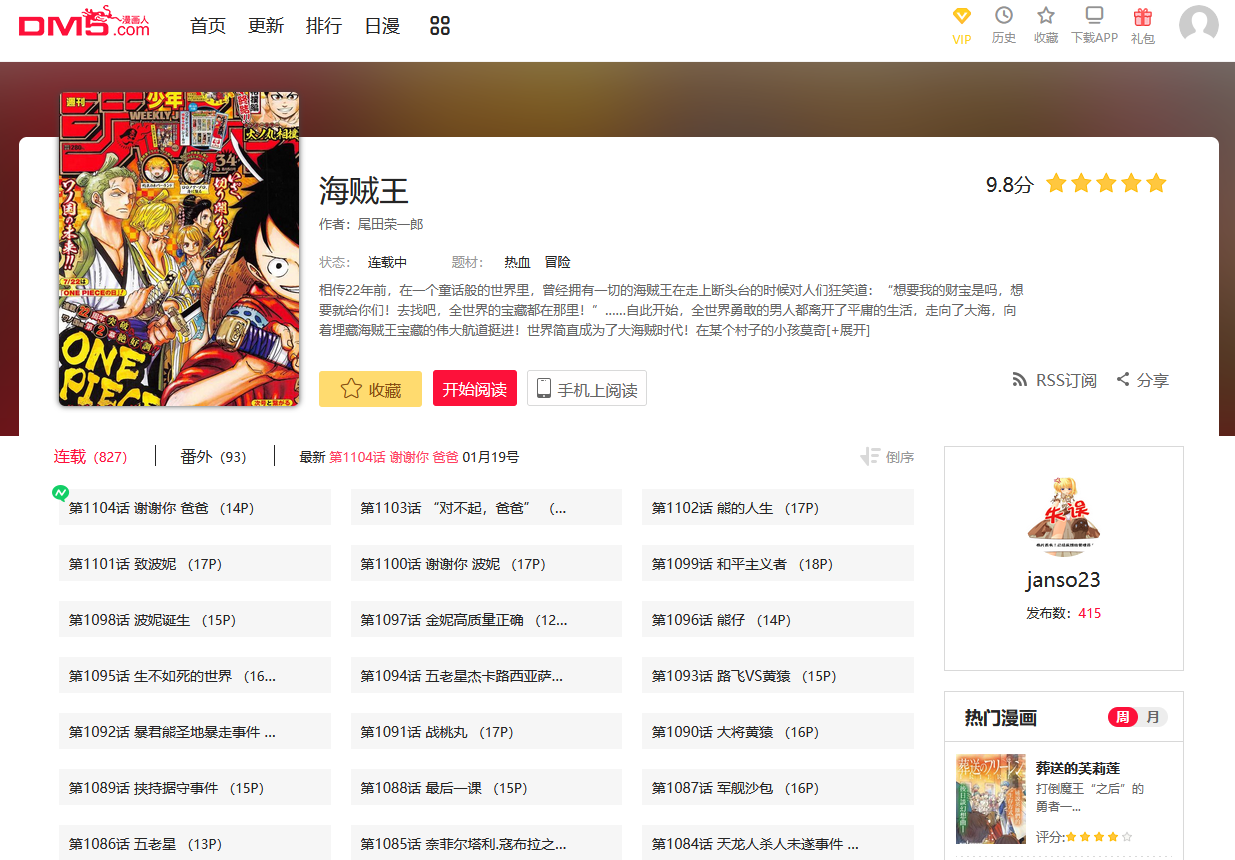
Task: Open latest chapter link 第1104话 谢谢你 爸爸
Action: [394, 457]
